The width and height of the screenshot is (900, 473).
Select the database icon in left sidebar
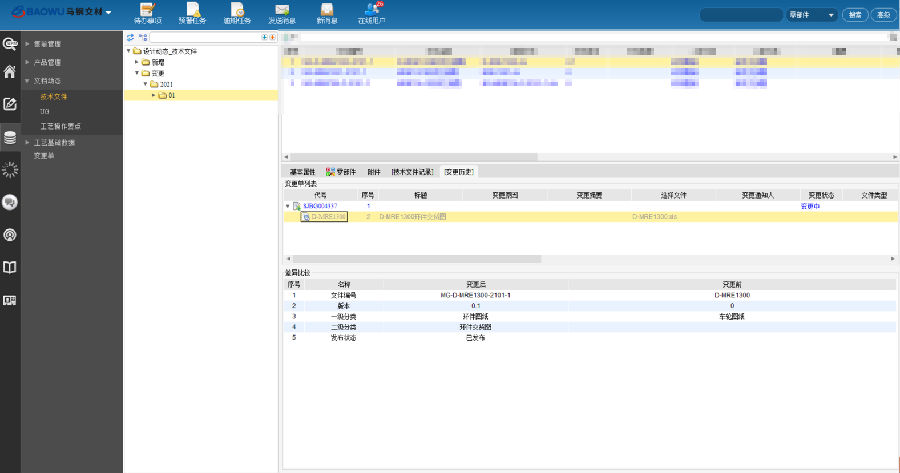[x=10, y=138]
